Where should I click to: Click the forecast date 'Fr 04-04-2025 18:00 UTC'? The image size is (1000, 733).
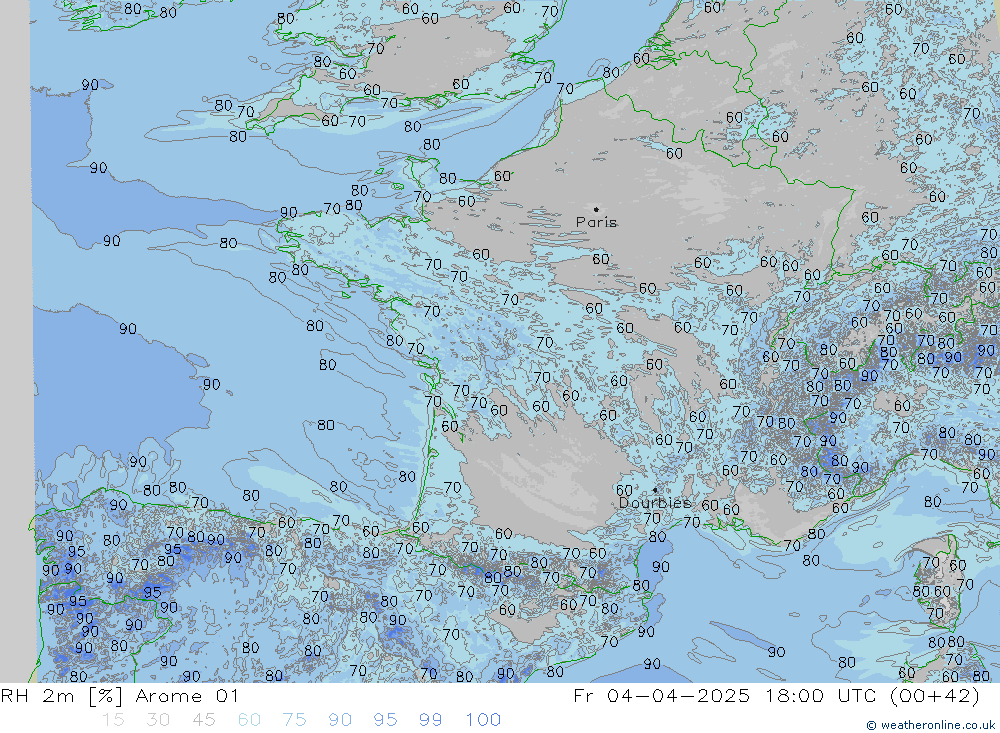[x=725, y=696]
